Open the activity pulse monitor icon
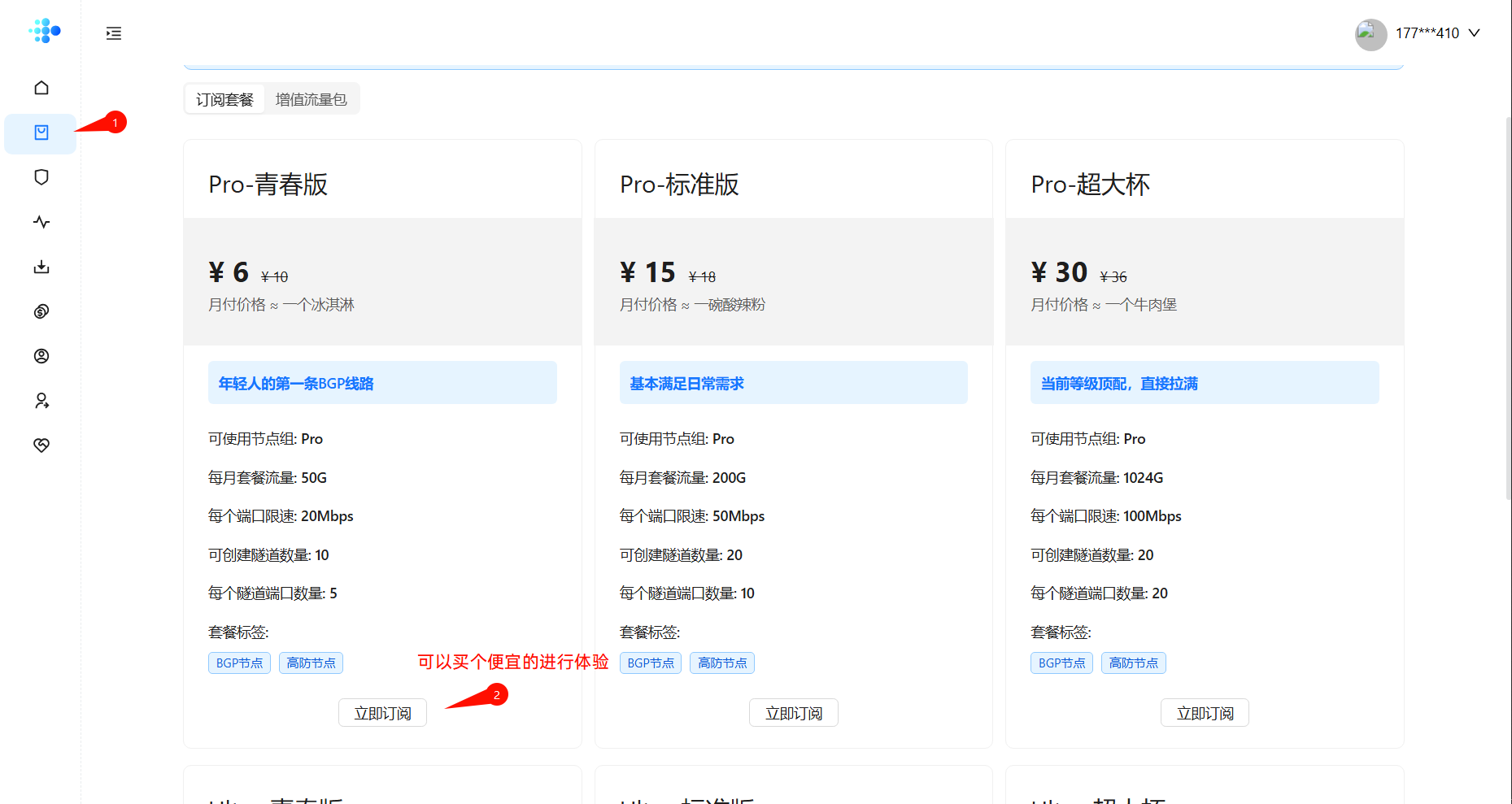This screenshot has height=804, width=1512. tap(41, 222)
